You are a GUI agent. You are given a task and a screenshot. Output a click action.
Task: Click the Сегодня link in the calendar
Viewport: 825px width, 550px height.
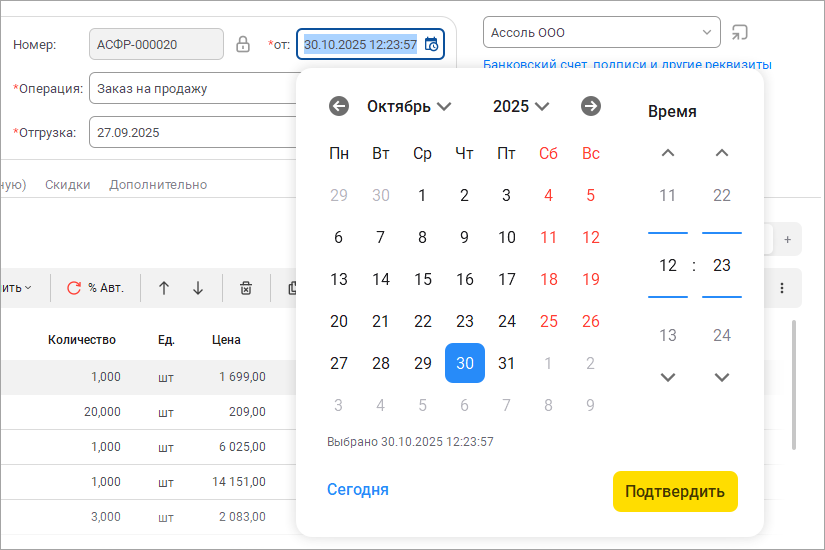(x=357, y=489)
